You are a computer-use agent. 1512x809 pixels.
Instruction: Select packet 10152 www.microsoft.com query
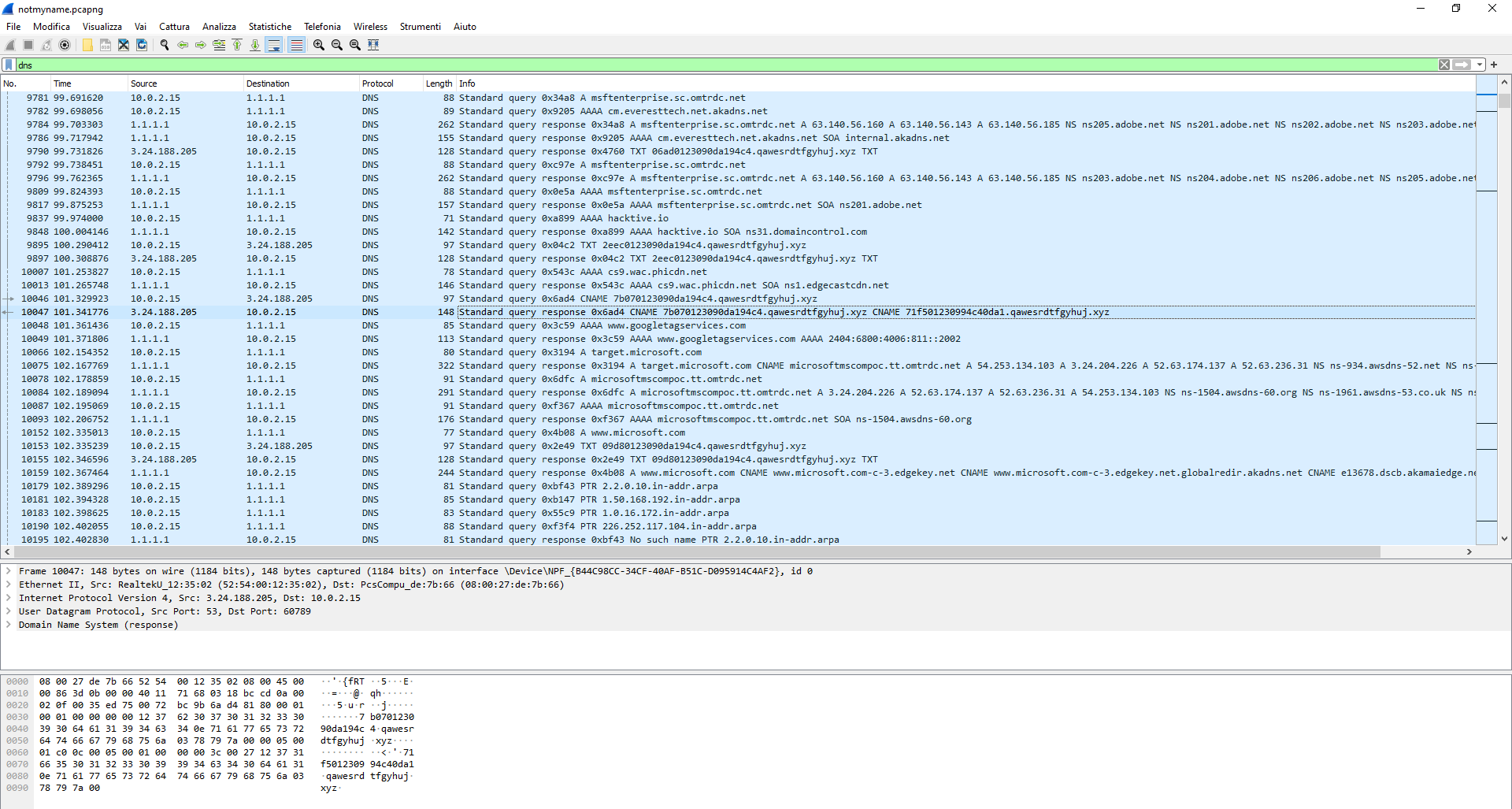click(738, 432)
